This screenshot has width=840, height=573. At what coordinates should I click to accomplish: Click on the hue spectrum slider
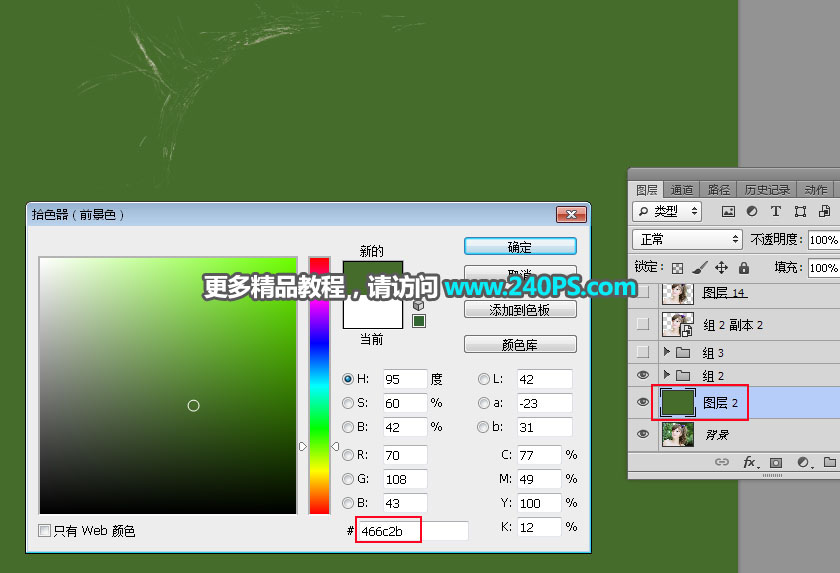point(319,386)
